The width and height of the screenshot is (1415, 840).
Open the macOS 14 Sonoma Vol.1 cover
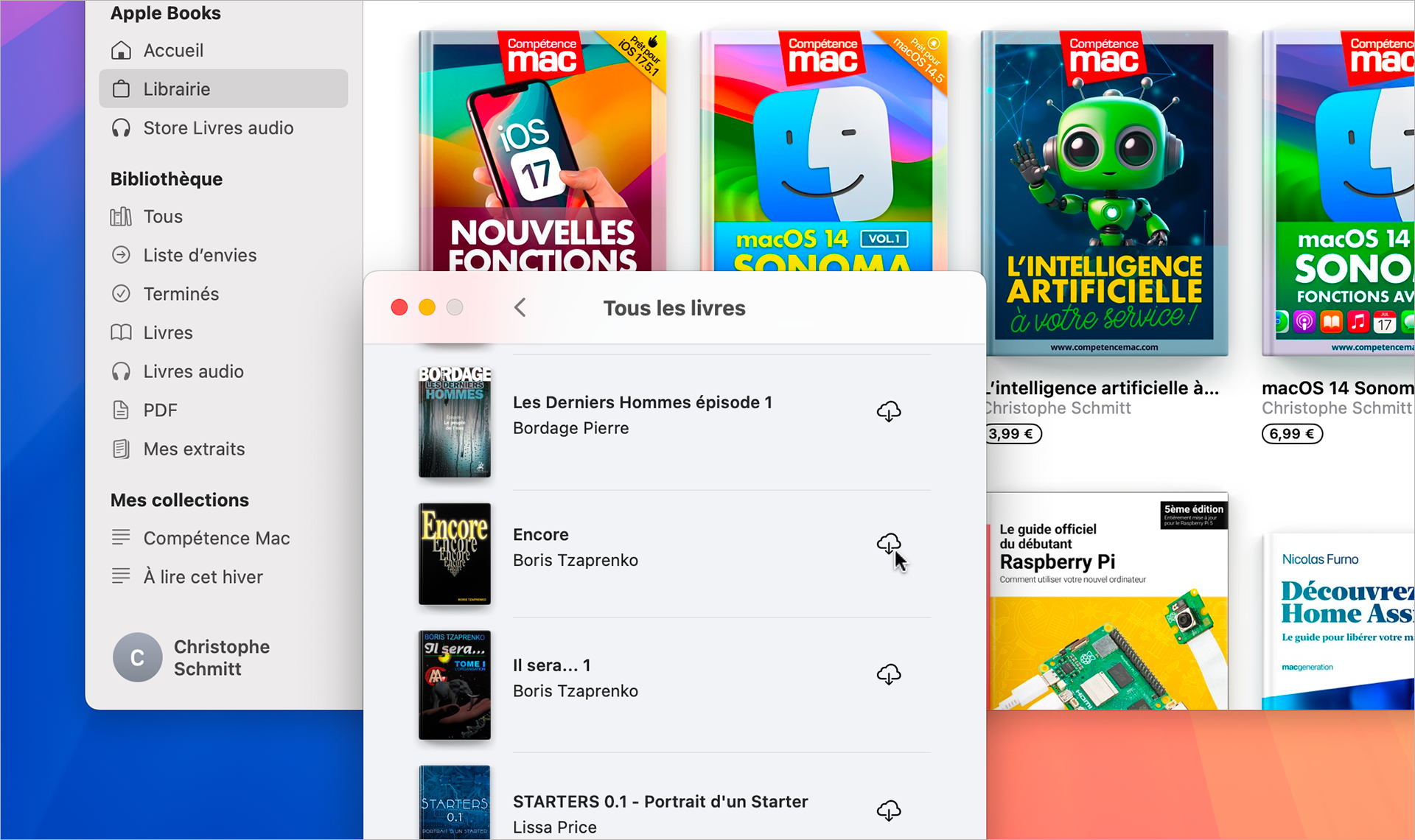coord(824,151)
